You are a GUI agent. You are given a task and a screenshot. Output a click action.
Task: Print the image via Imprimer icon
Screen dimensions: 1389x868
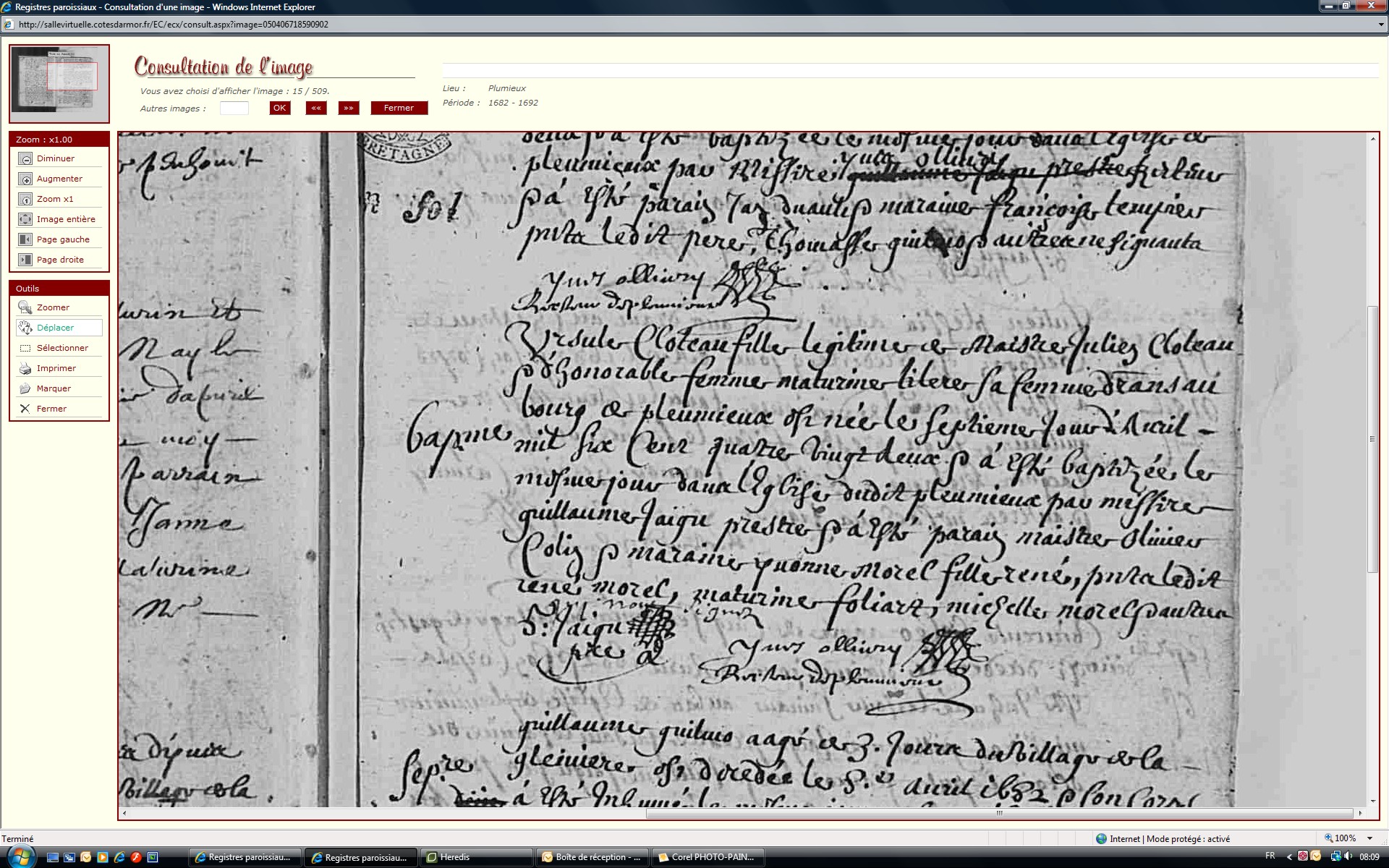coord(25,368)
